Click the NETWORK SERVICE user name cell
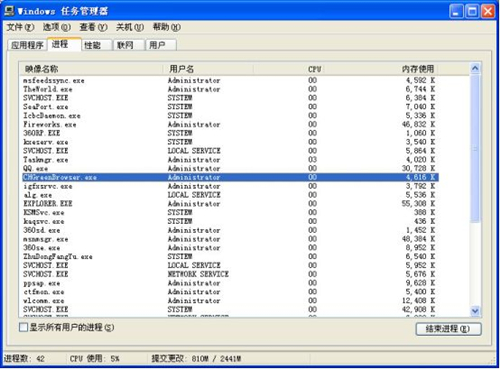The height and width of the screenshot is (369, 500). [198, 274]
